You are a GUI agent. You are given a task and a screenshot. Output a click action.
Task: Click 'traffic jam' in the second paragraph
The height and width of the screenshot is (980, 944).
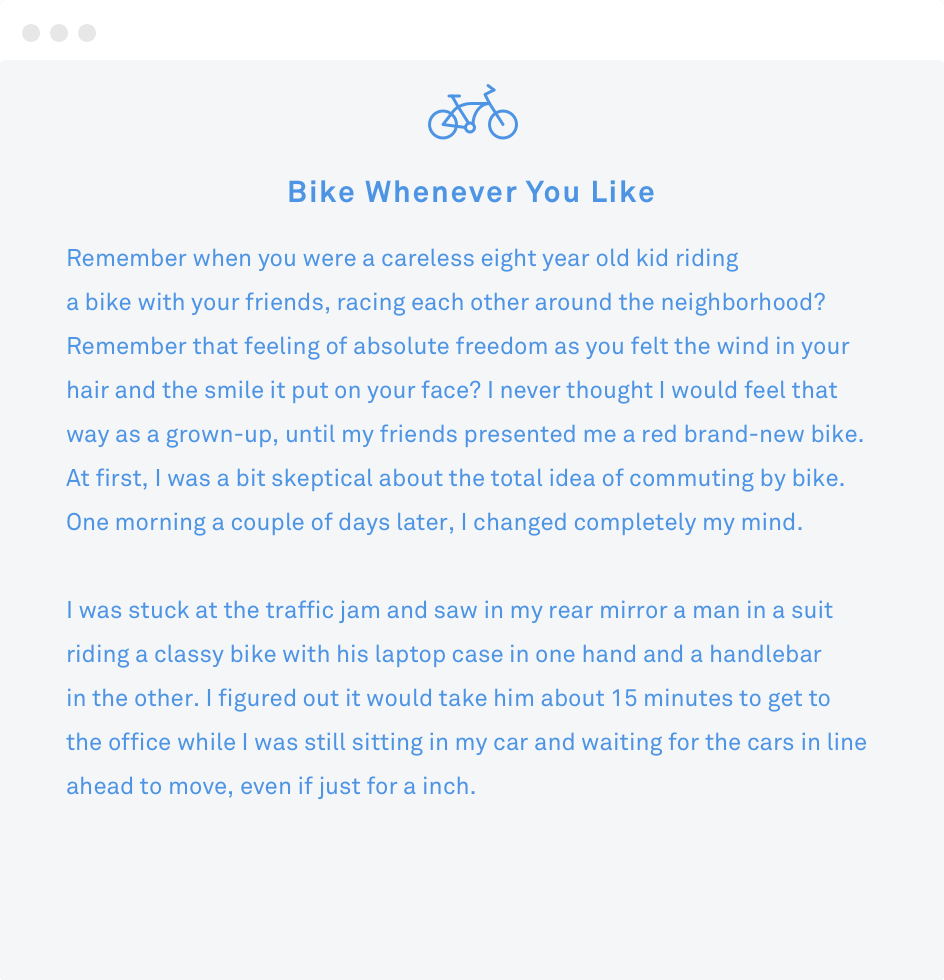[x=323, y=611]
